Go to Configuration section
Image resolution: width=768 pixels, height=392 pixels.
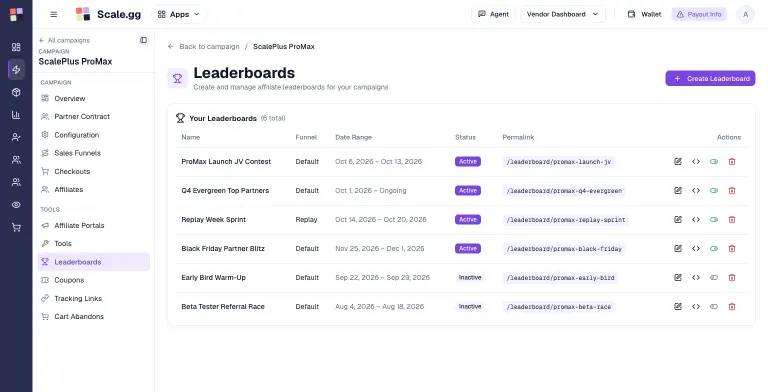[x=93, y=135]
